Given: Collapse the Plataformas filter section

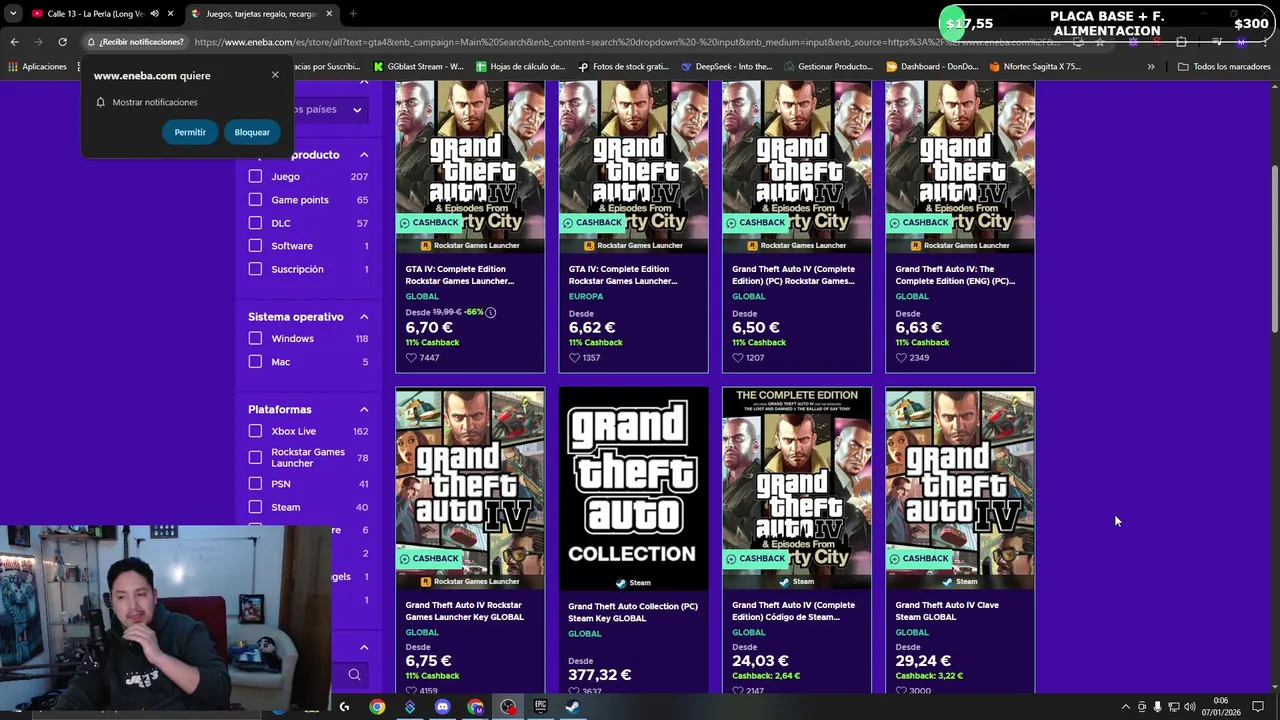Looking at the screenshot, I should (364, 409).
